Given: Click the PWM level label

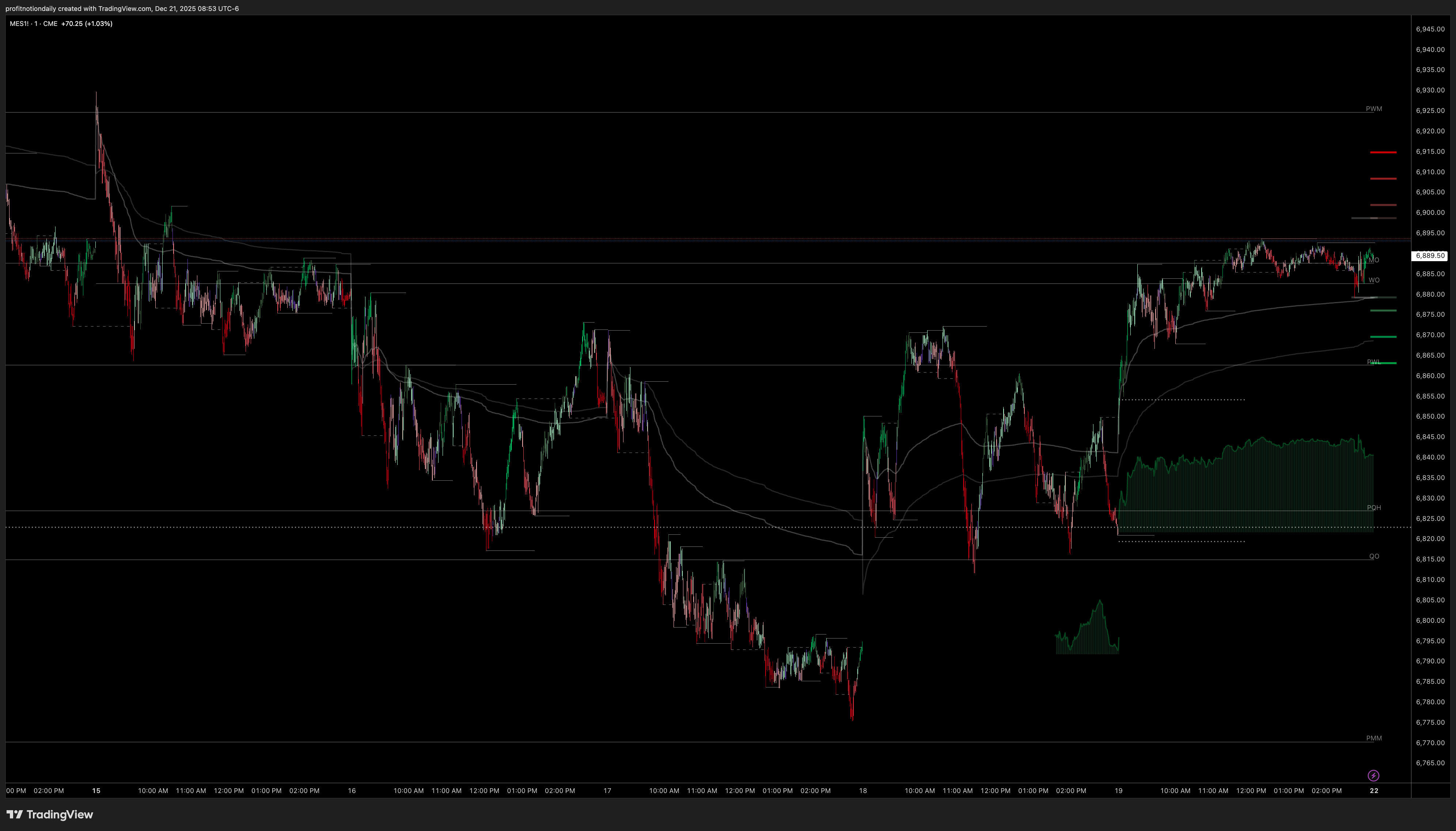Looking at the screenshot, I should pos(1373,108).
